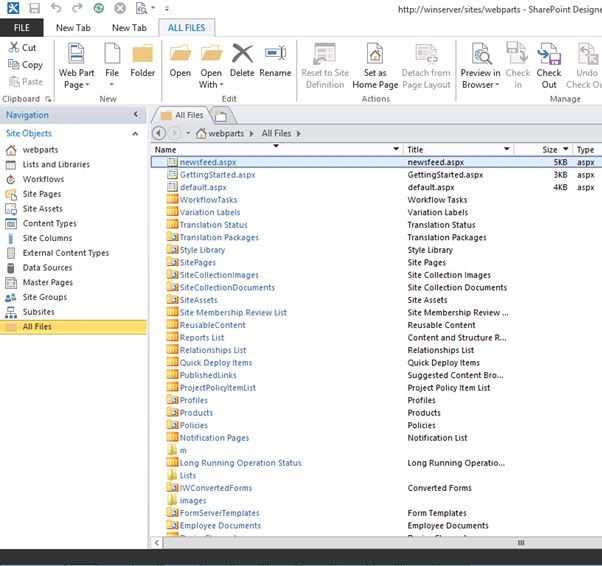Click the Back navigation arrow in breadcrumb bar
Image resolution: width=602 pixels, height=566 pixels.
point(159,133)
